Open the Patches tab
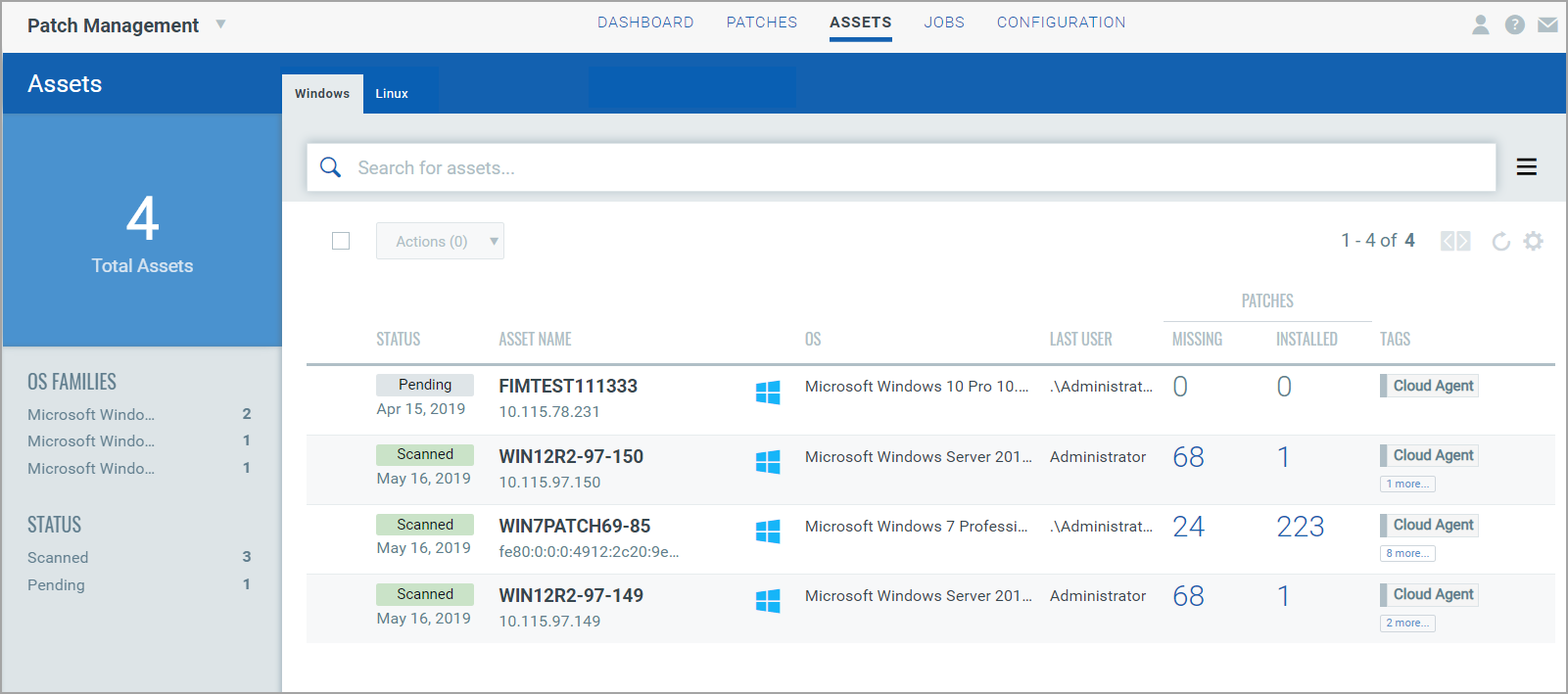The height and width of the screenshot is (694, 1568). (762, 23)
